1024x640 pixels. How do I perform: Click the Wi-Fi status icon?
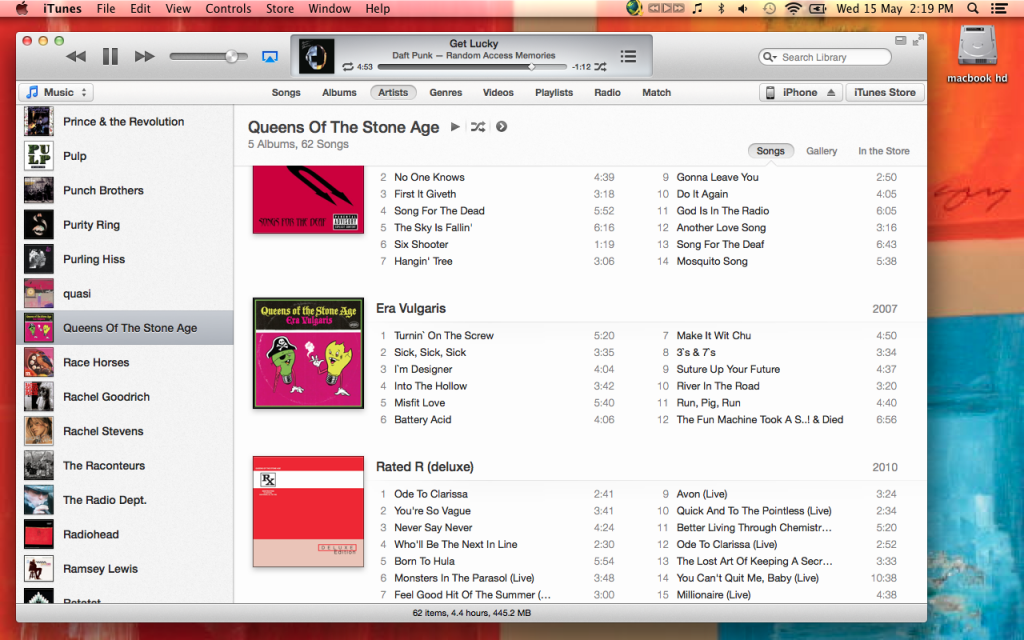click(x=793, y=8)
